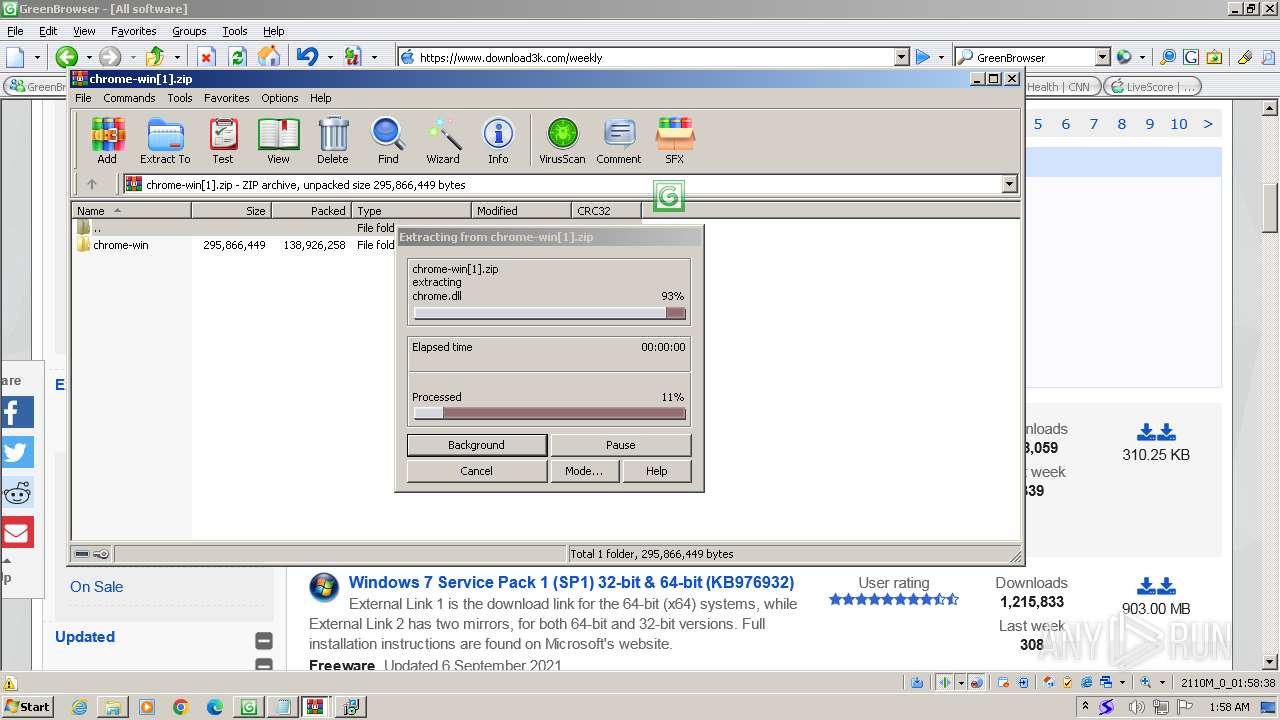Open New page dropdown arrow
Viewport: 1280px width, 720px height.
click(x=37, y=57)
